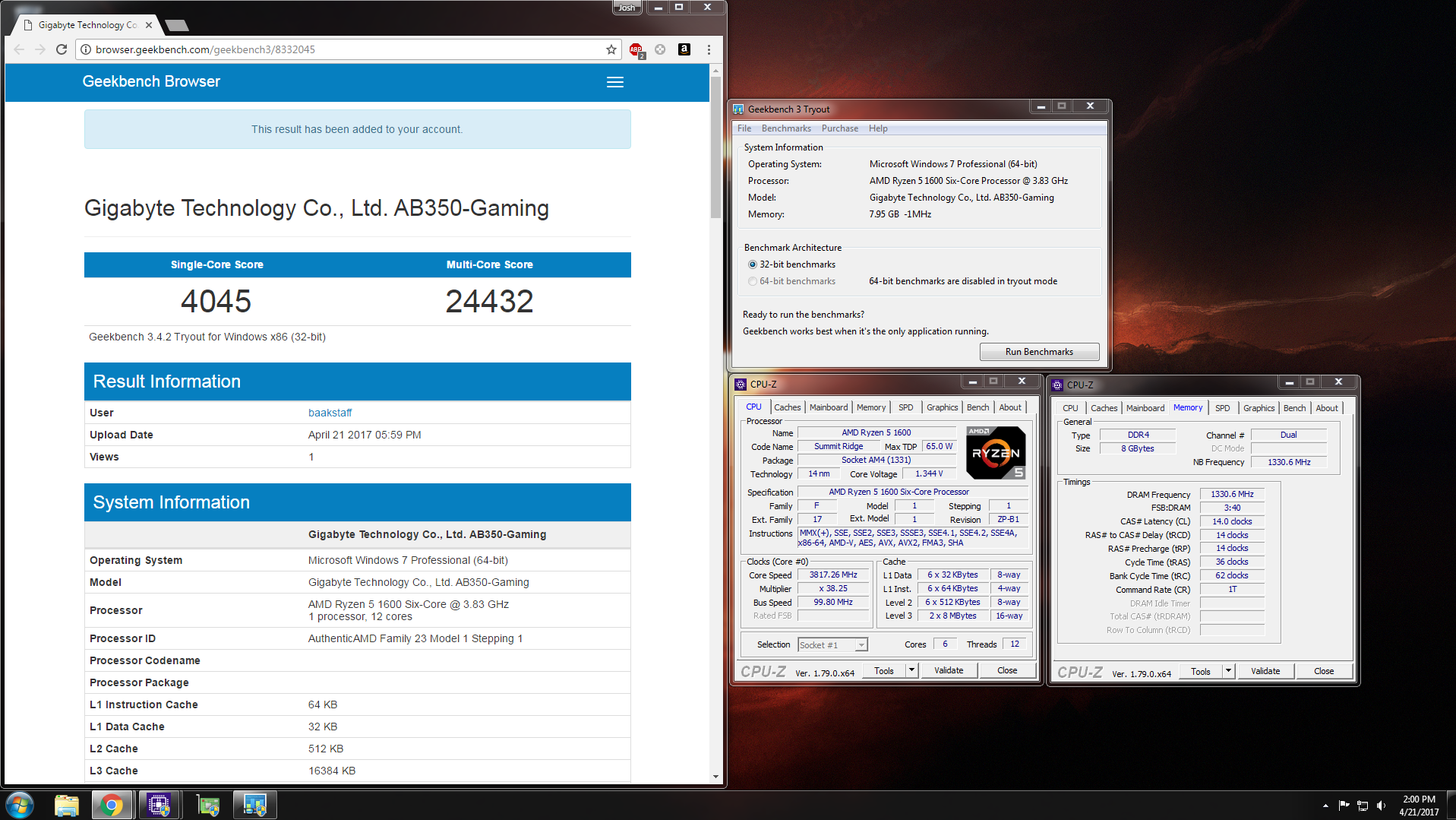The width and height of the screenshot is (1456, 820).
Task: Click the Geekbench Browser header link
Action: click(x=151, y=81)
